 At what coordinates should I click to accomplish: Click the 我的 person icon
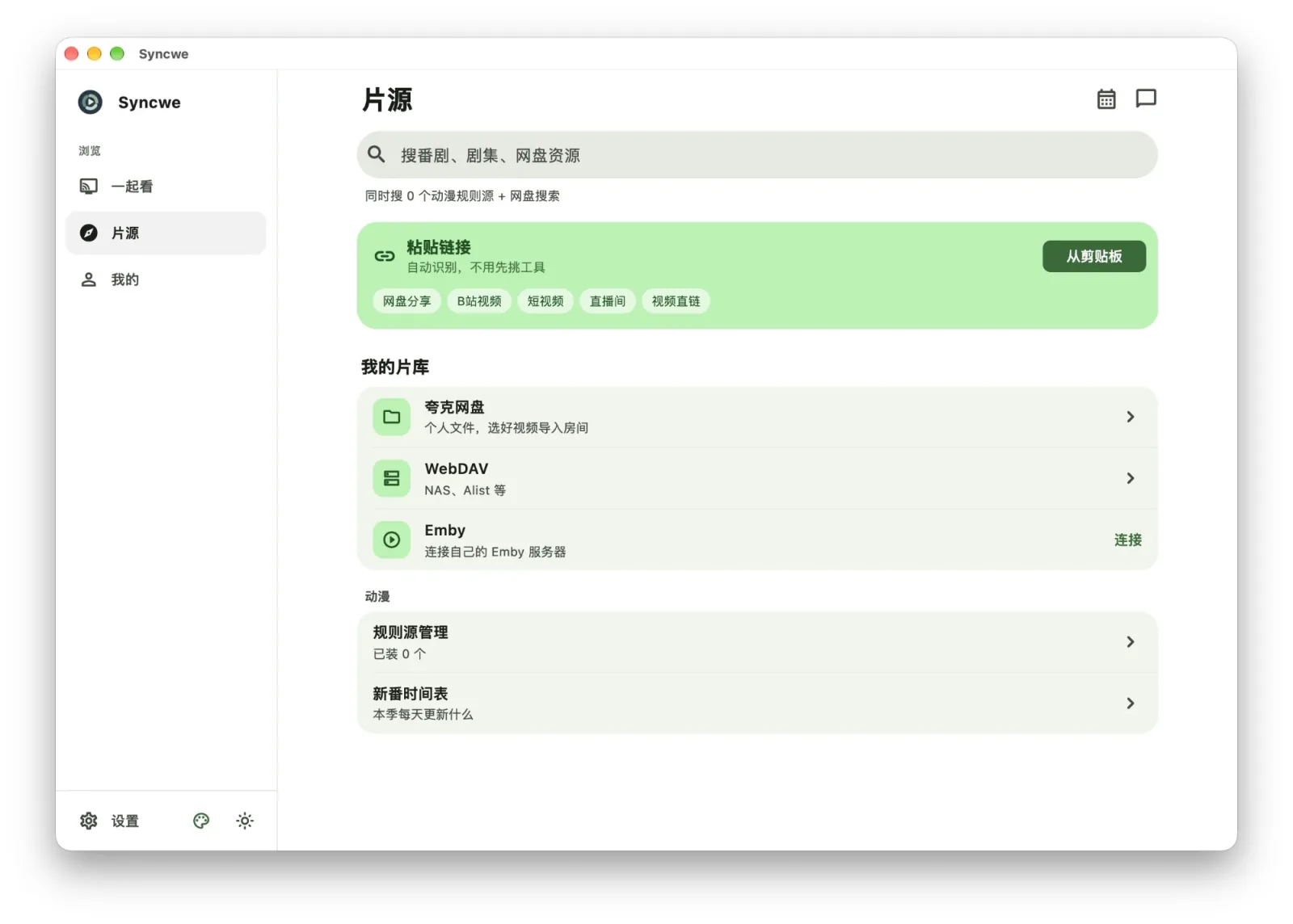tap(89, 279)
